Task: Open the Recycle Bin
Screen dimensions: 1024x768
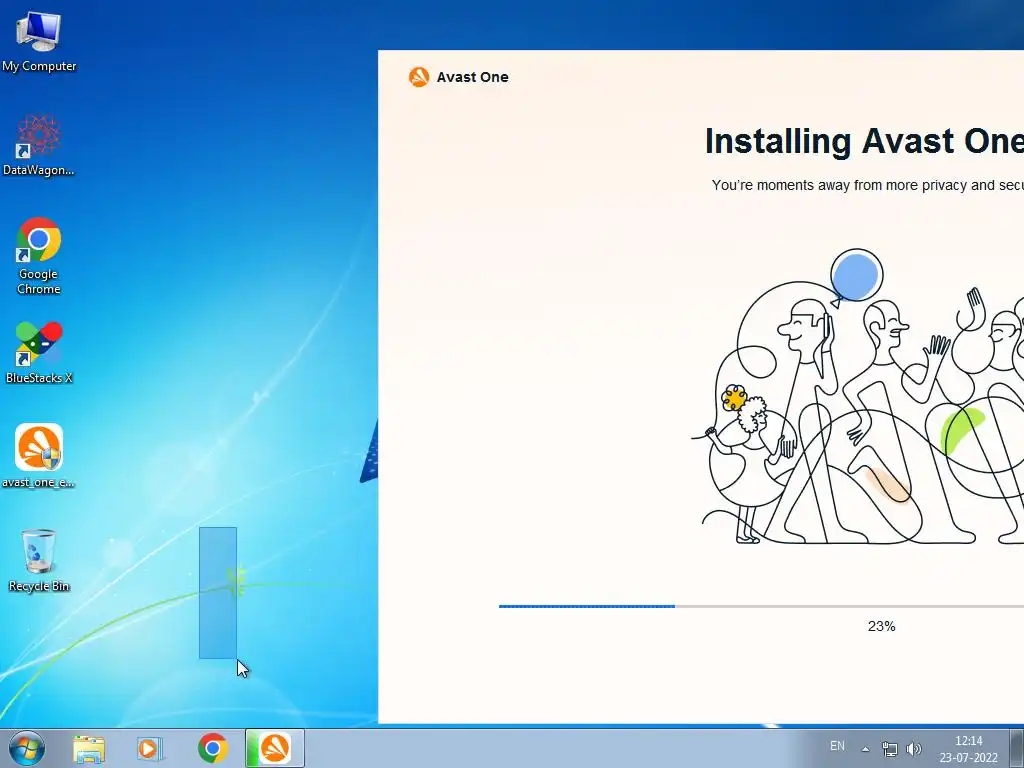Action: point(39,560)
